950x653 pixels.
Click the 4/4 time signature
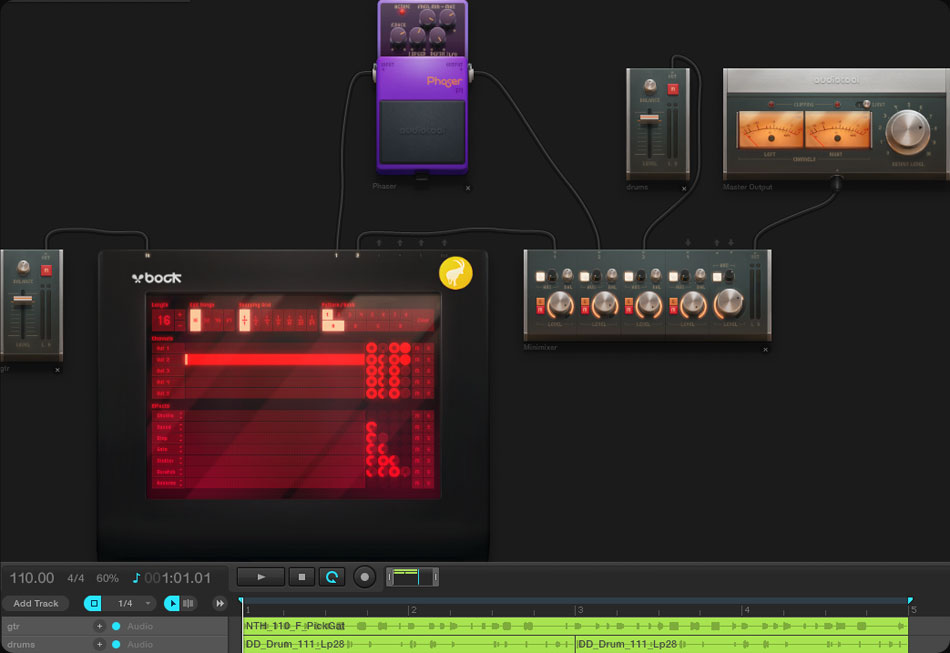point(76,578)
